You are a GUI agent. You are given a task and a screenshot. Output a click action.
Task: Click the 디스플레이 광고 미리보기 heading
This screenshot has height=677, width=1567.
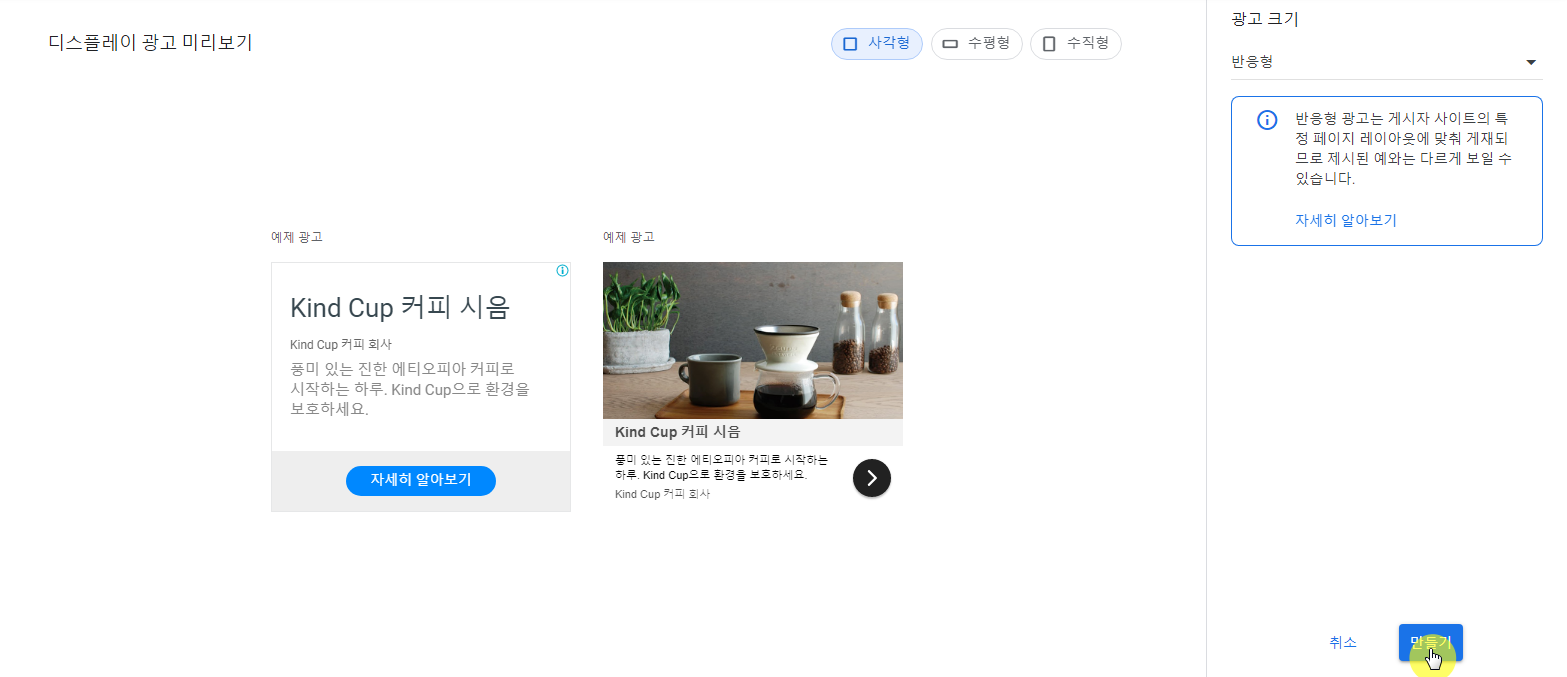150,43
